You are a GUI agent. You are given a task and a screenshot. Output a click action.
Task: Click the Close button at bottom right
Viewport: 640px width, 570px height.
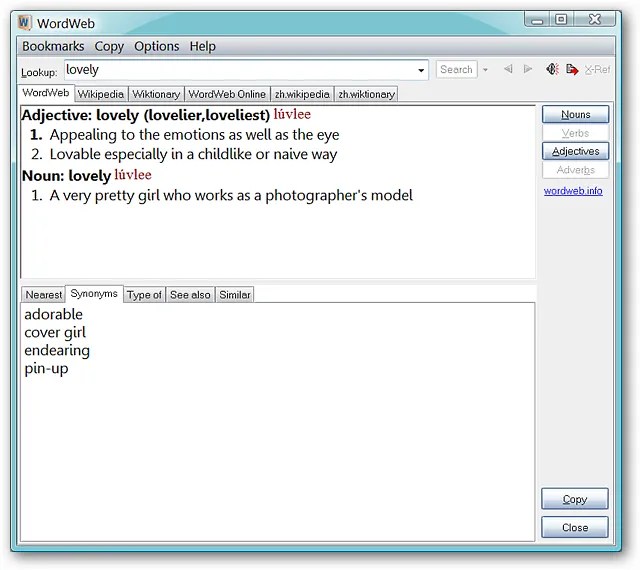click(575, 527)
